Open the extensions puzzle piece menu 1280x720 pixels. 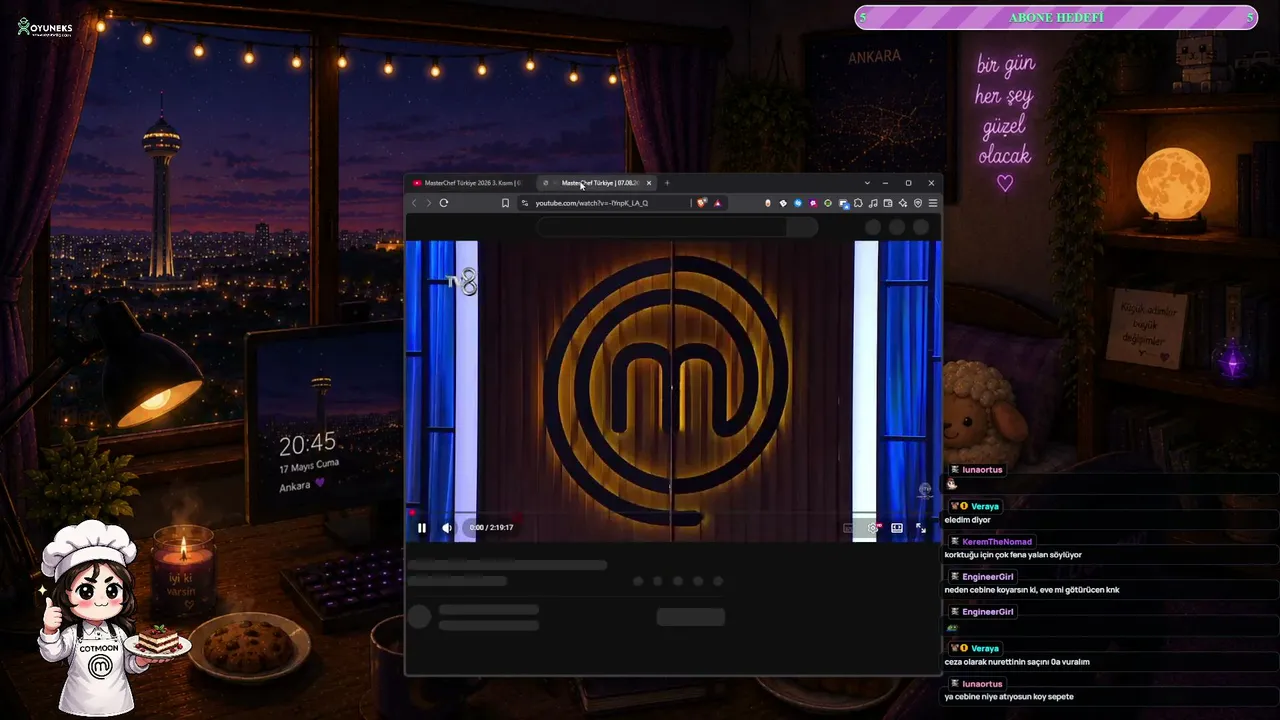pyautogui.click(x=858, y=203)
